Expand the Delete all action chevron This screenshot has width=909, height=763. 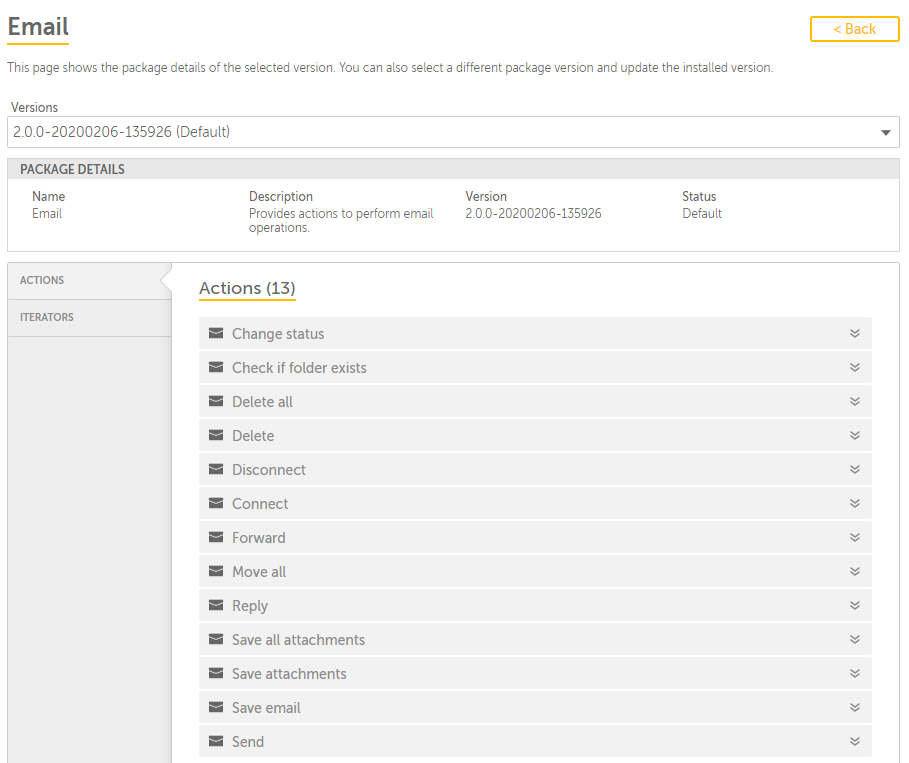[x=855, y=401]
